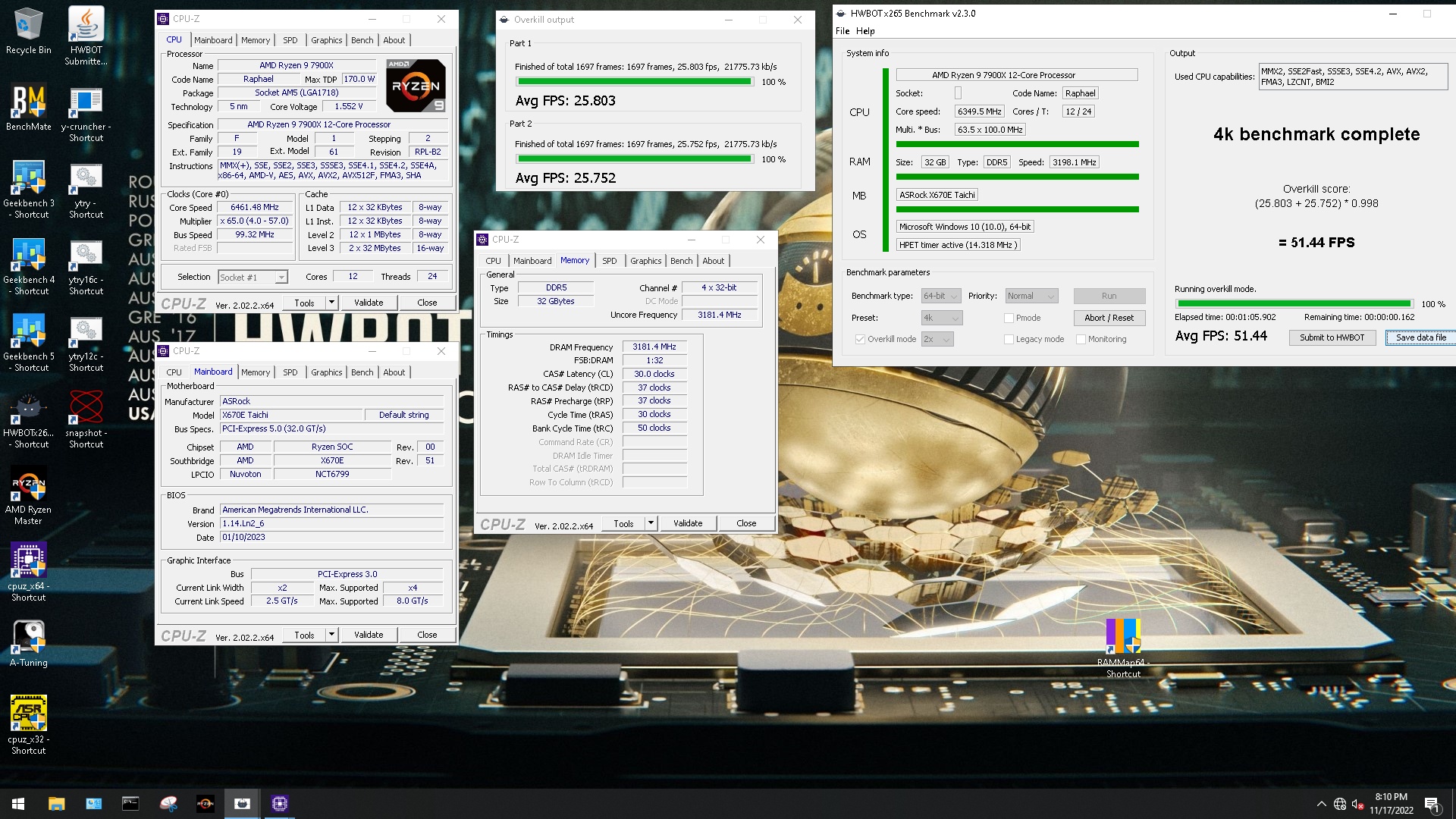This screenshot has height=819, width=1456.
Task: Open HWBOT Submitter desktop icon
Action: pos(86,36)
